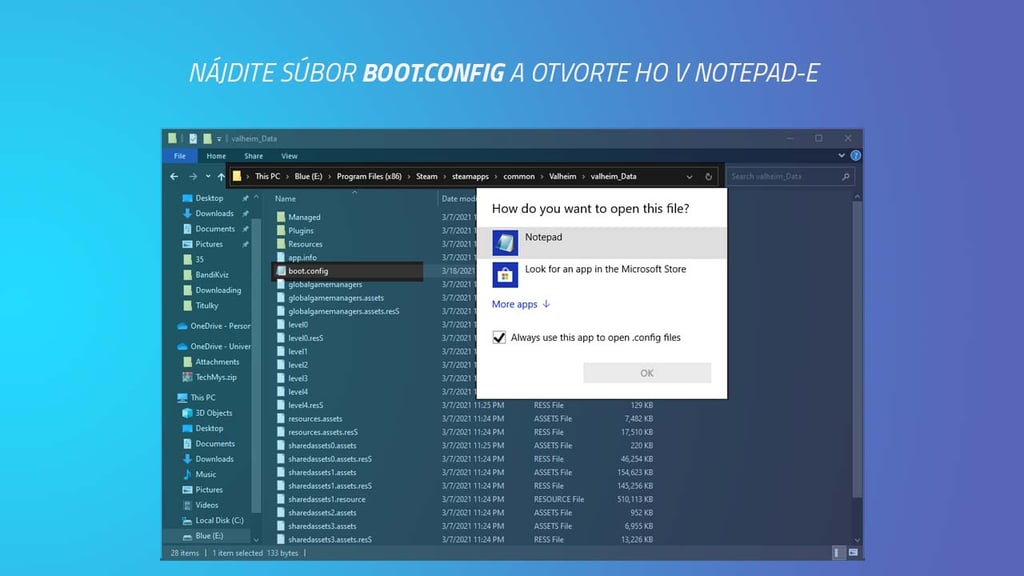Select steamapps in address breadcrumb
This screenshot has width=1024, height=576.
click(470, 176)
